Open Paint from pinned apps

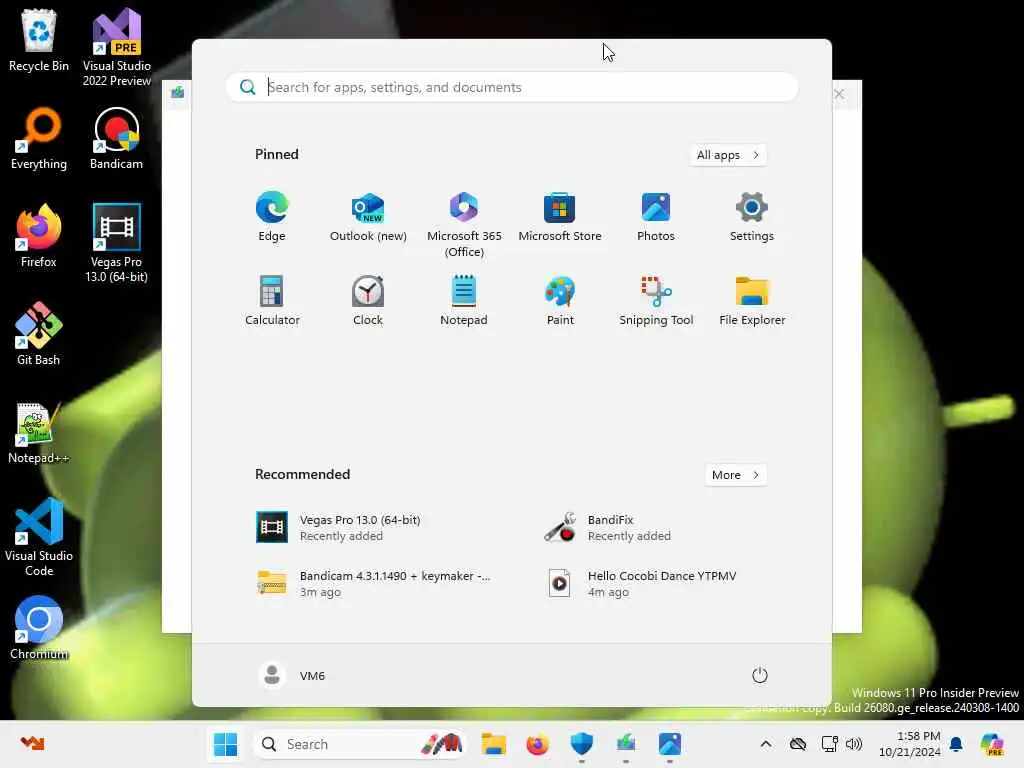[560, 301]
